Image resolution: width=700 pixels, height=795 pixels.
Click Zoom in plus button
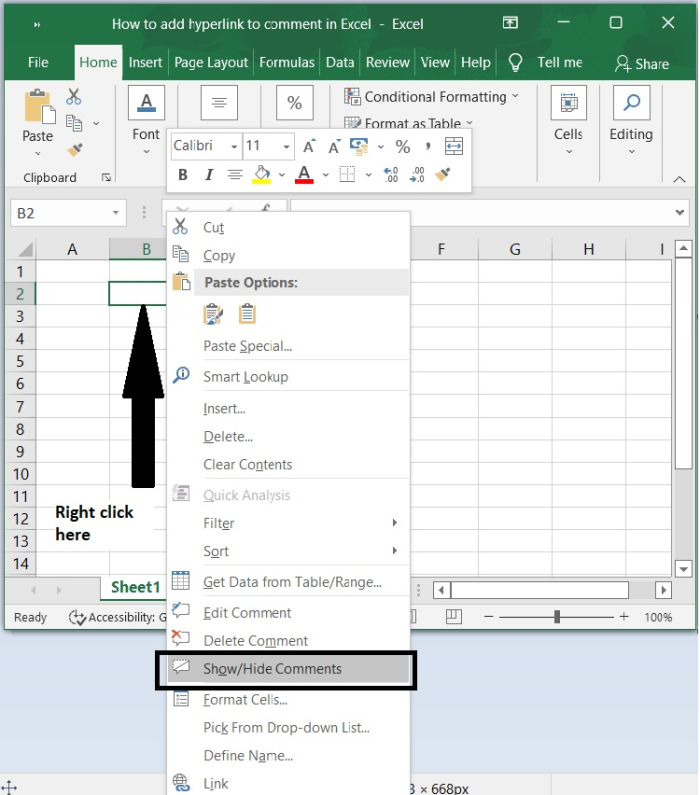(x=624, y=617)
